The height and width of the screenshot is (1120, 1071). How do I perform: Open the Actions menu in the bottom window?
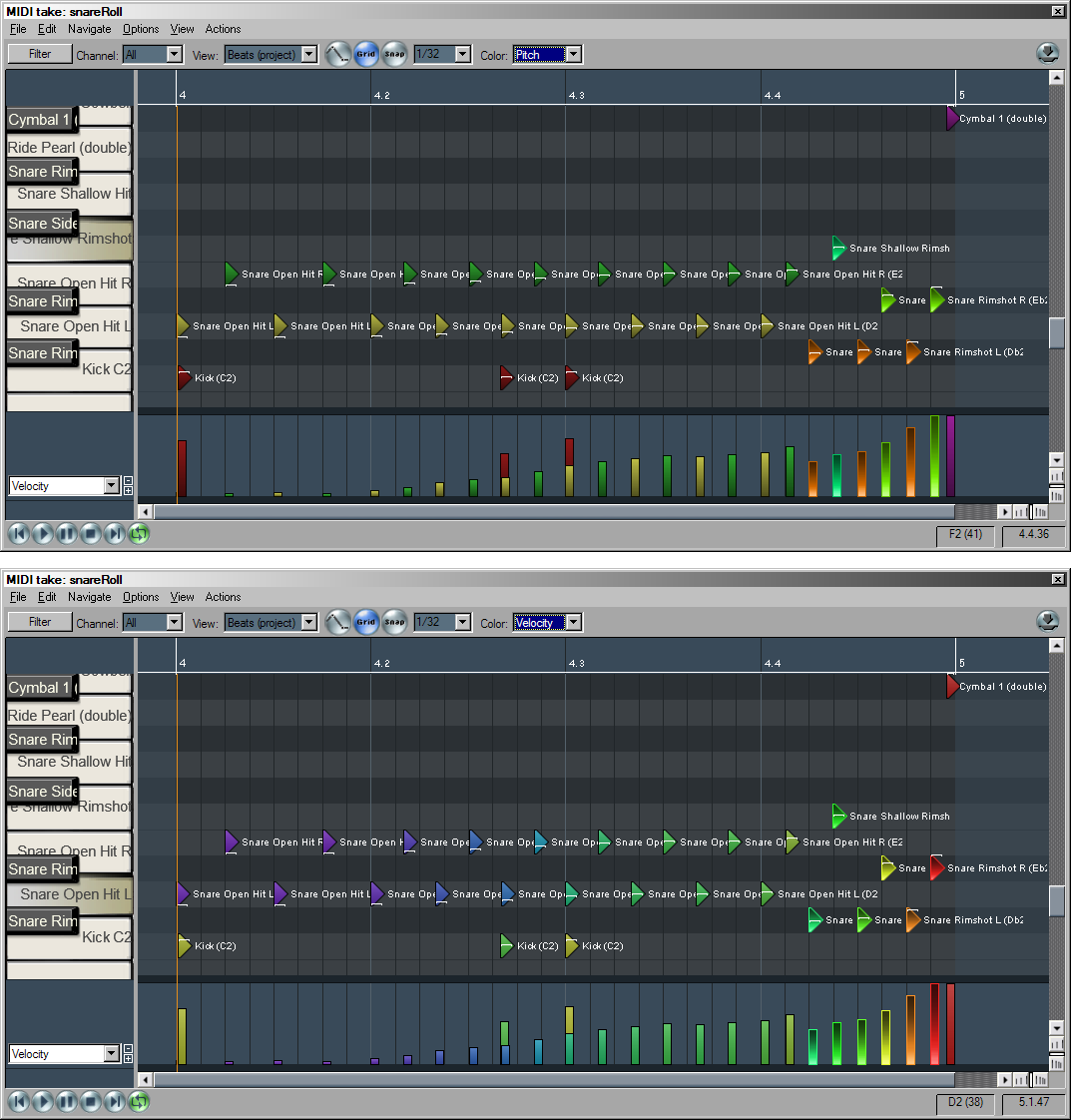223,597
